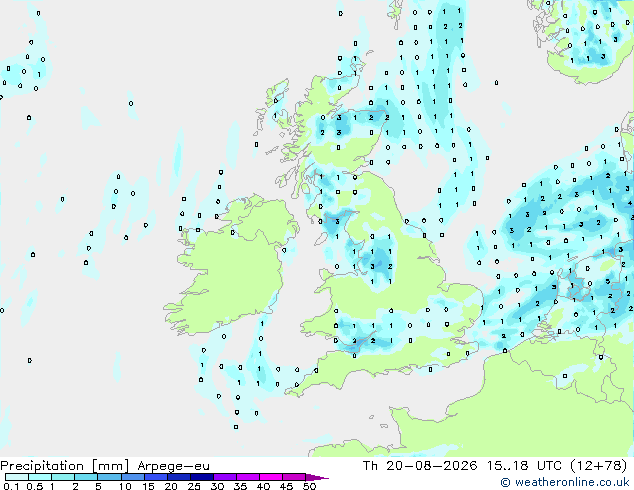Click the 10–15 mm legend swatch
This screenshot has width=634, height=490.
[132, 477]
